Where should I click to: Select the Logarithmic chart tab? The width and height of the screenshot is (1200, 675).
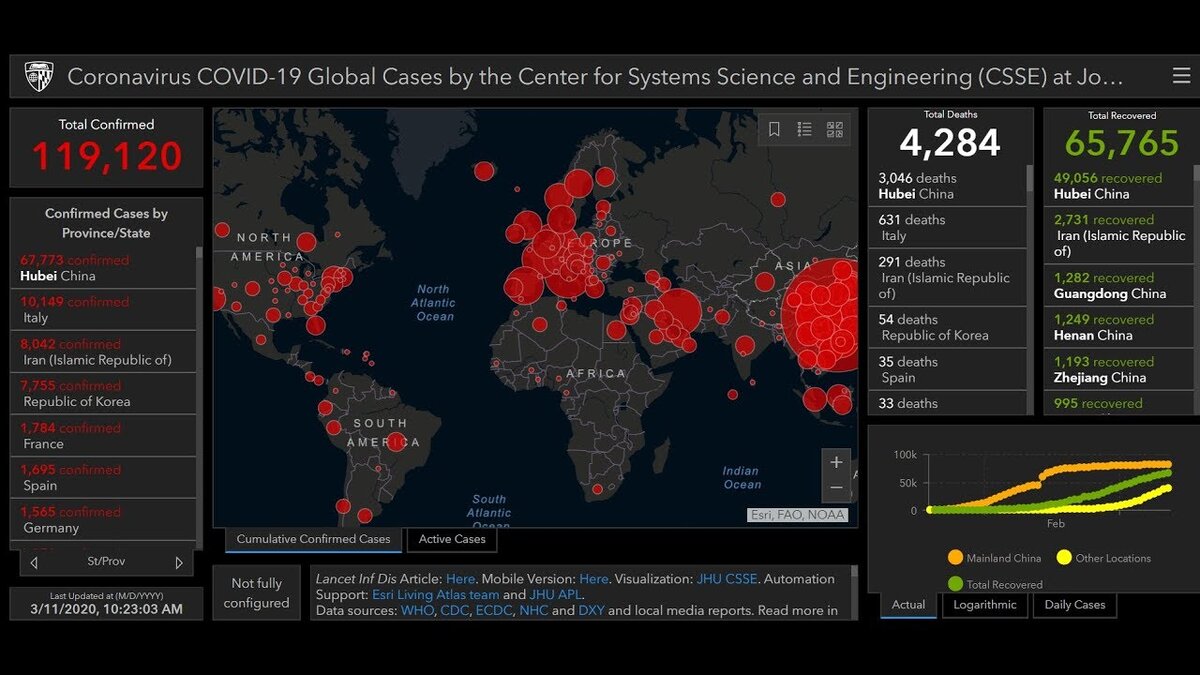(985, 605)
